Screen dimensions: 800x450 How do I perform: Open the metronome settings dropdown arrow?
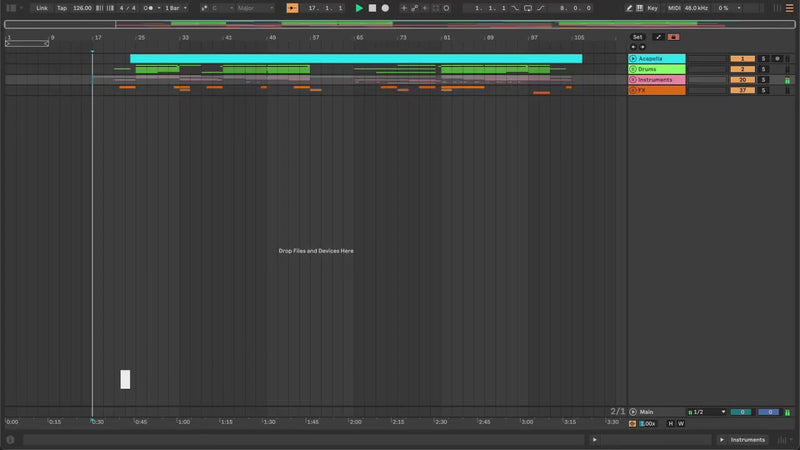tap(159, 8)
